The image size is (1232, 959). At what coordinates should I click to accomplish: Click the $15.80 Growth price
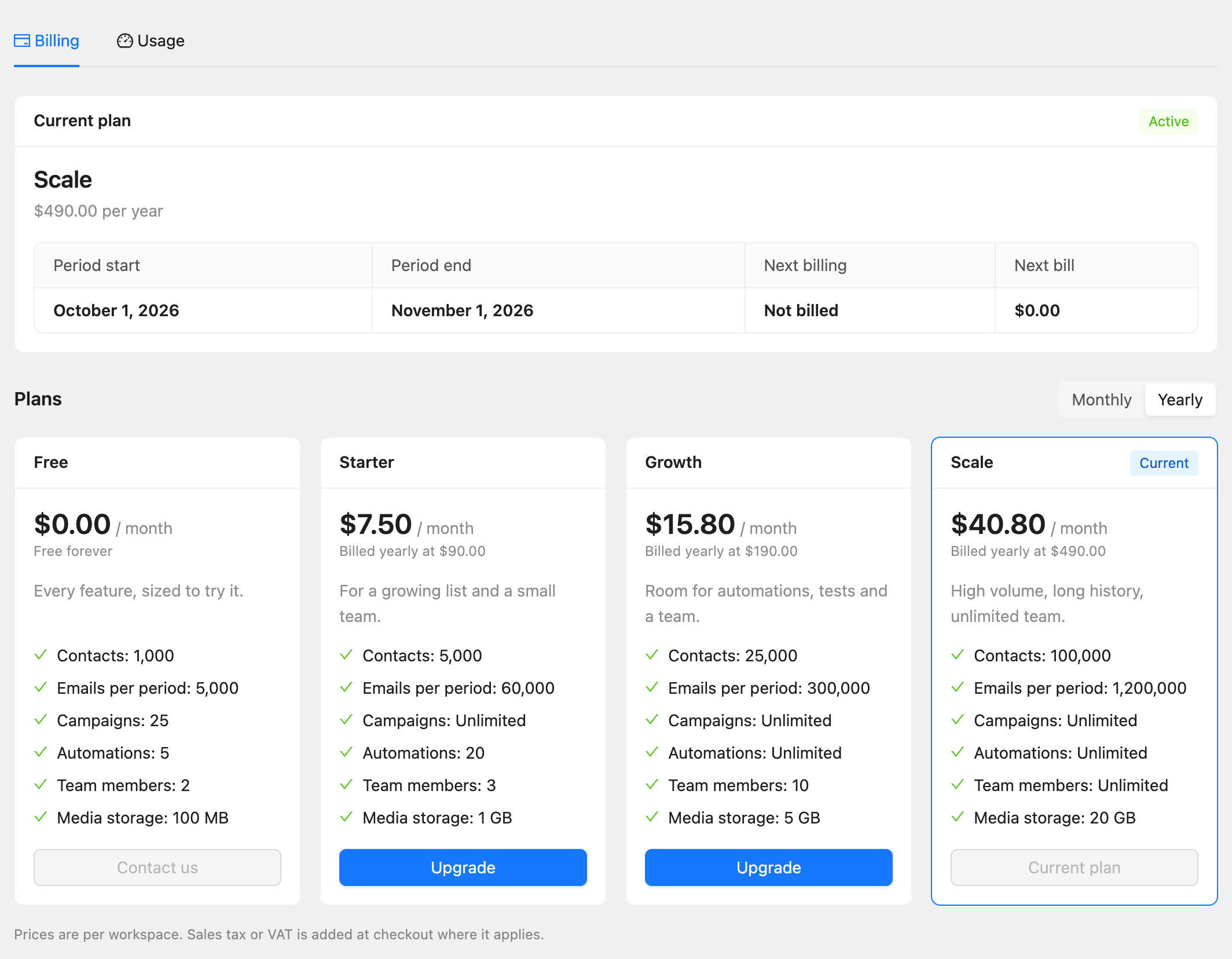pos(690,524)
